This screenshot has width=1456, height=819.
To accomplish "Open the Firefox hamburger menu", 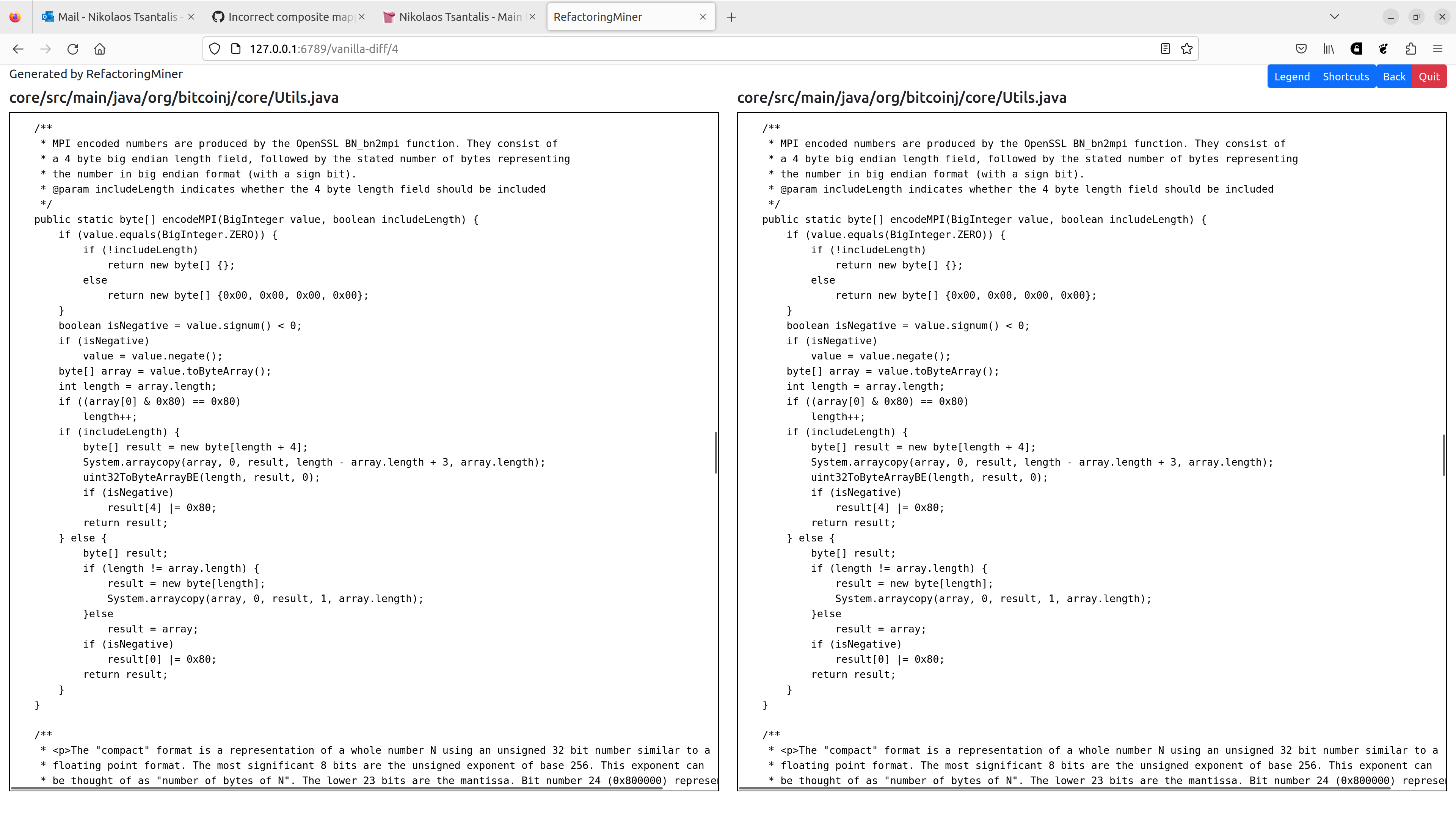I will click(x=1438, y=49).
